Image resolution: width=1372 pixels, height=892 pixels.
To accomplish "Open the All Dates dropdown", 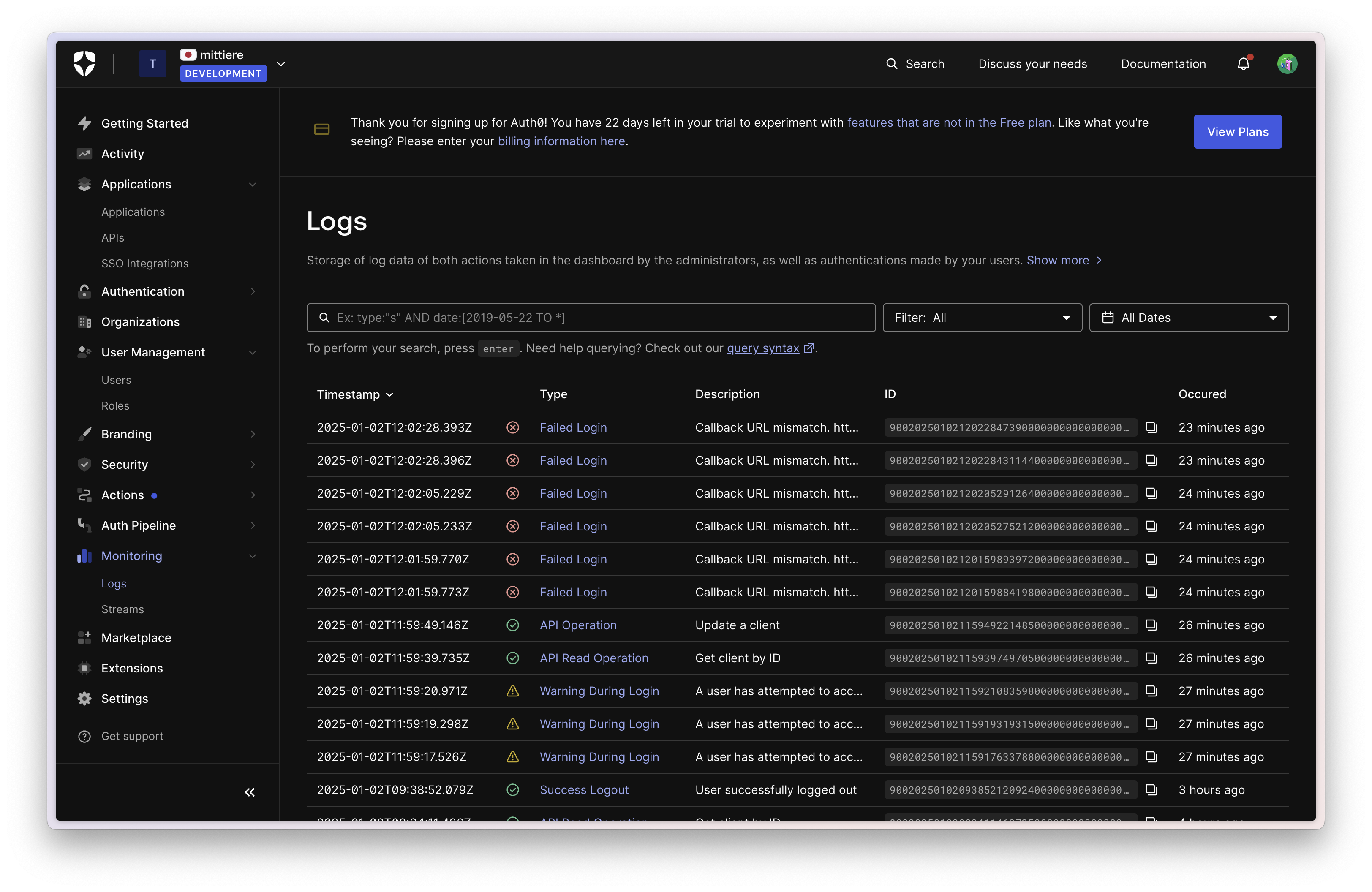I will [1188, 318].
